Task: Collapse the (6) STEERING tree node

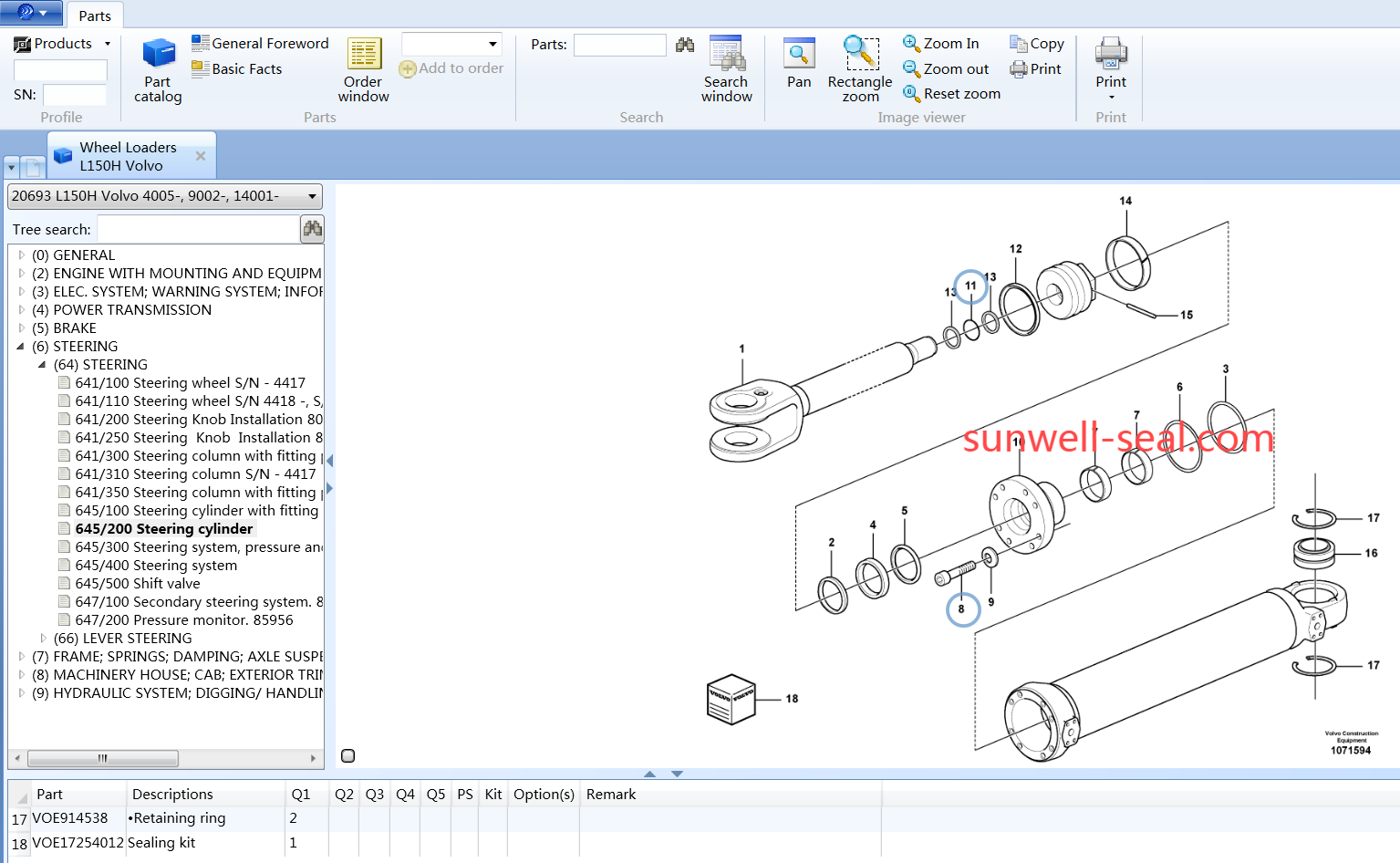Action: [x=21, y=347]
